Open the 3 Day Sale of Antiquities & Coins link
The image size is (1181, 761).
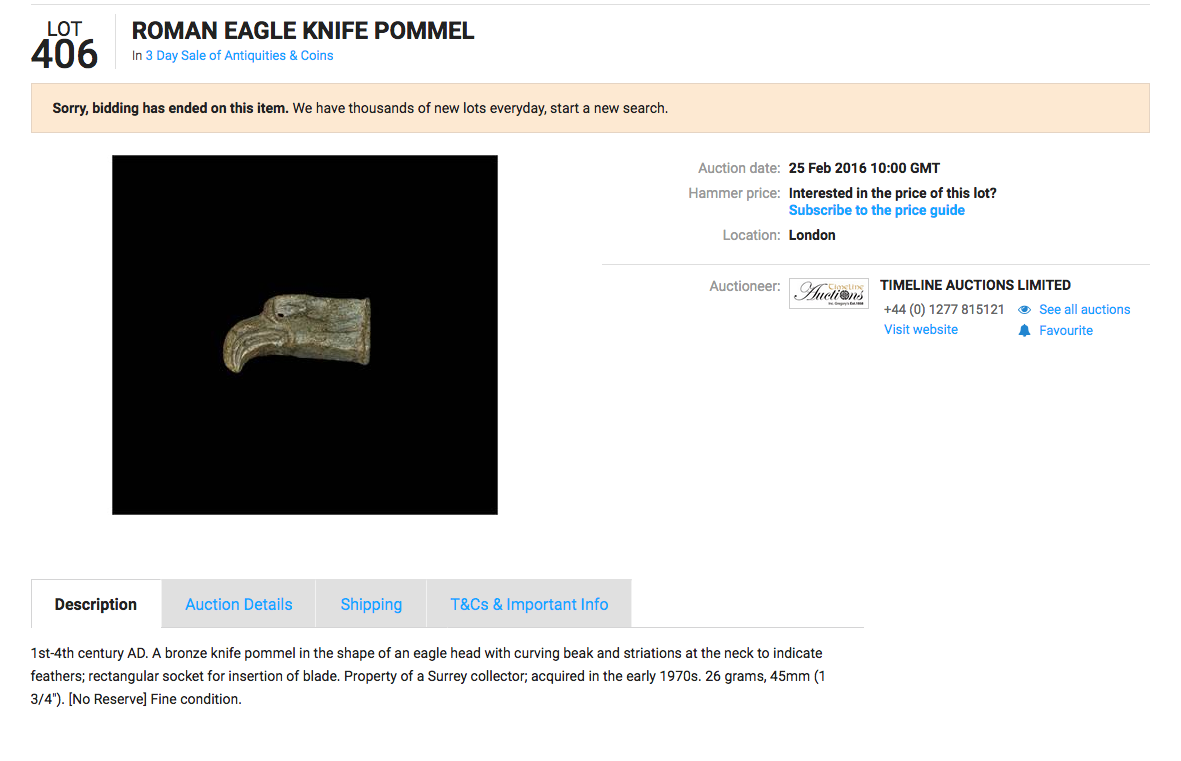(x=239, y=56)
